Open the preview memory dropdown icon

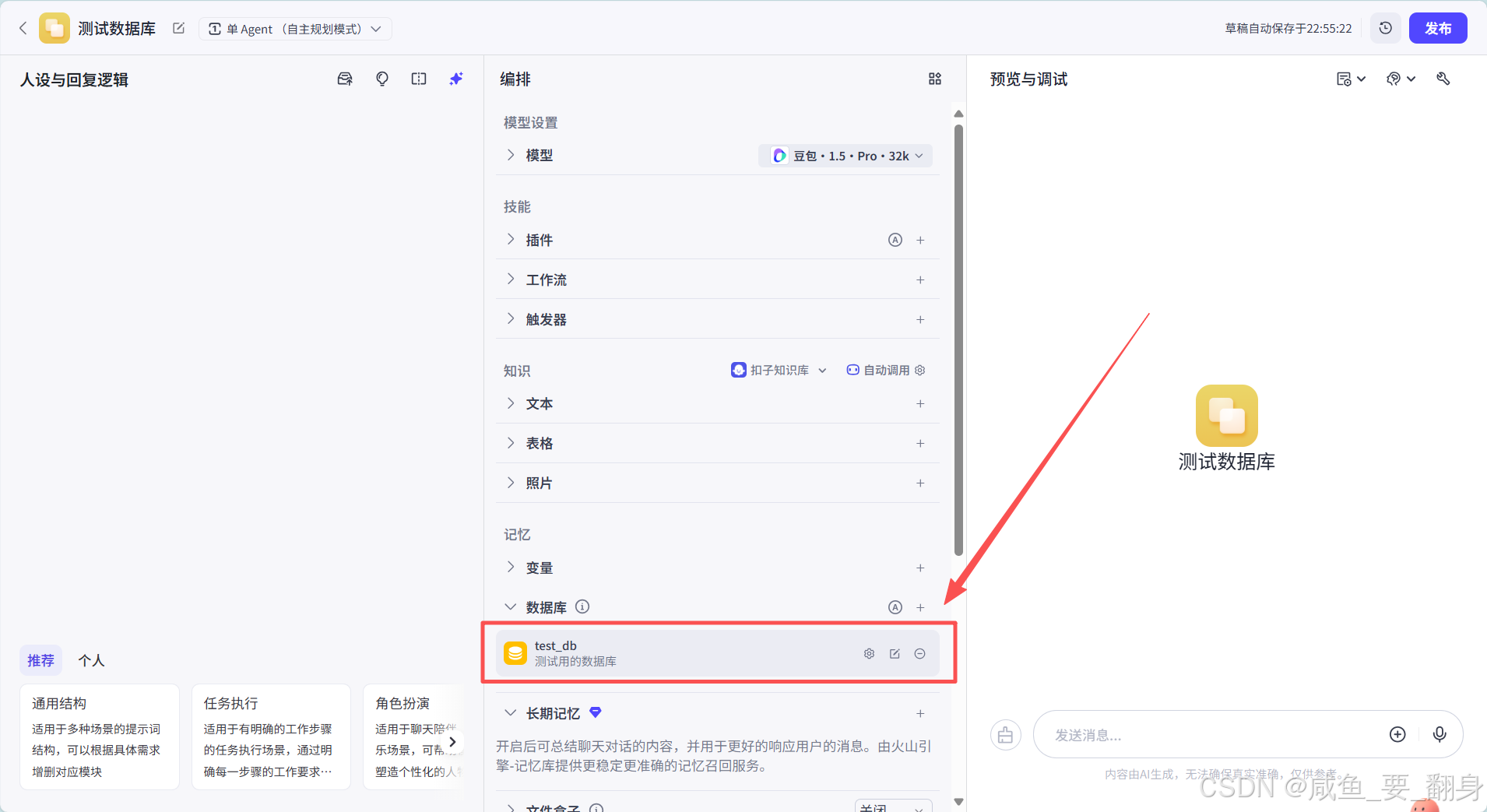tap(1351, 79)
